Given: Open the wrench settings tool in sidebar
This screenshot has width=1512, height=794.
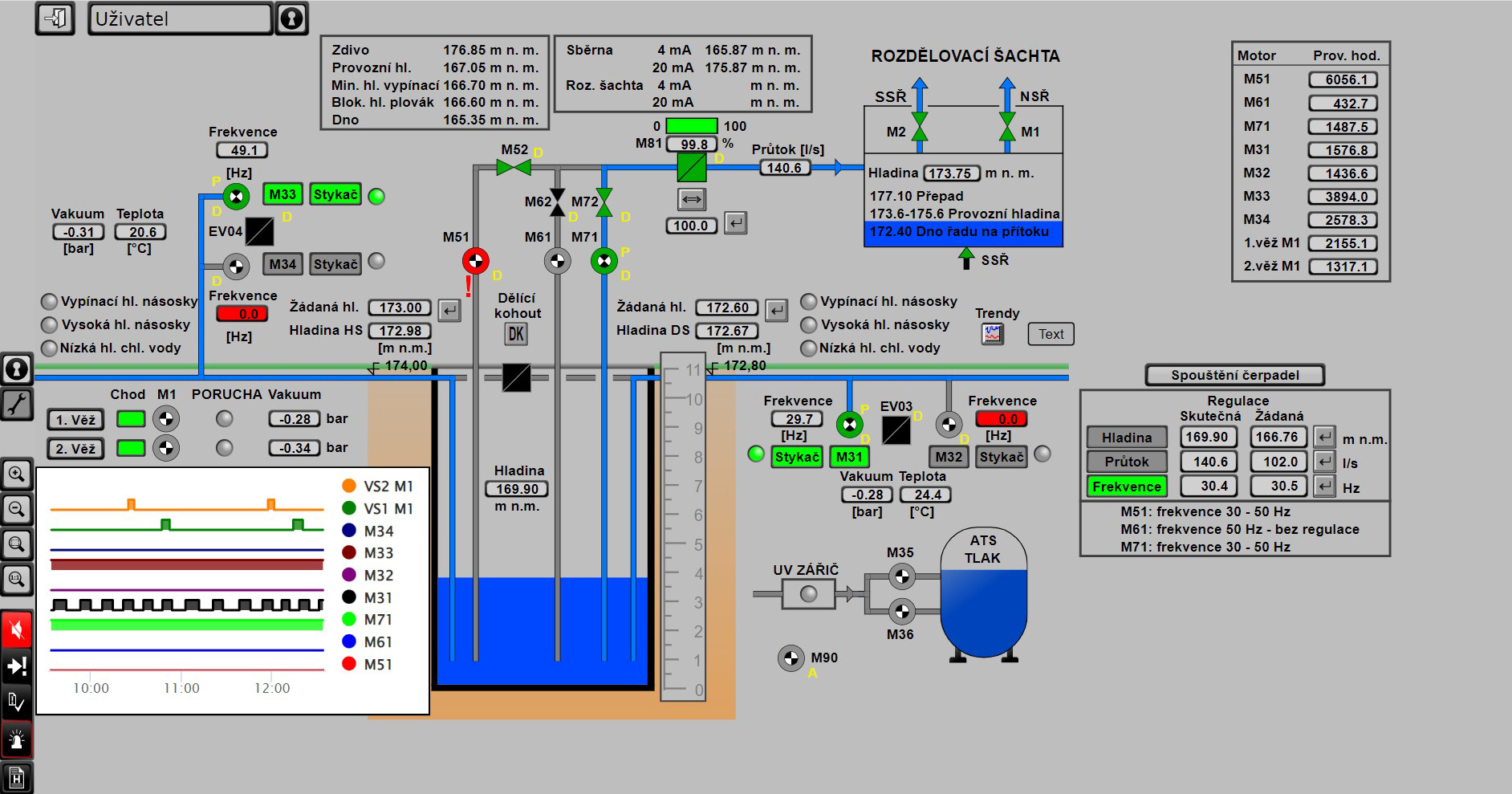Looking at the screenshot, I should point(17,404).
